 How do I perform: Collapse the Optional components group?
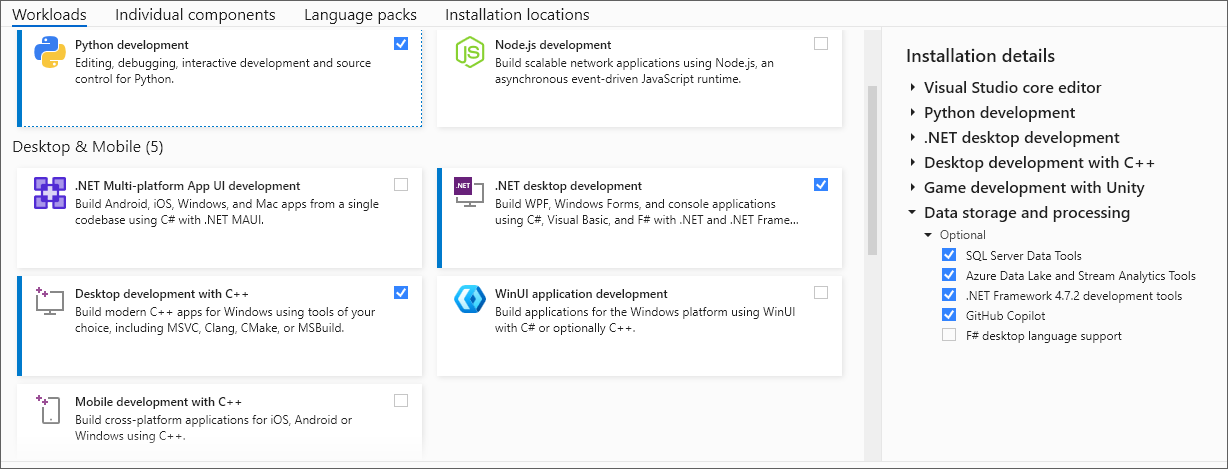tap(929, 235)
